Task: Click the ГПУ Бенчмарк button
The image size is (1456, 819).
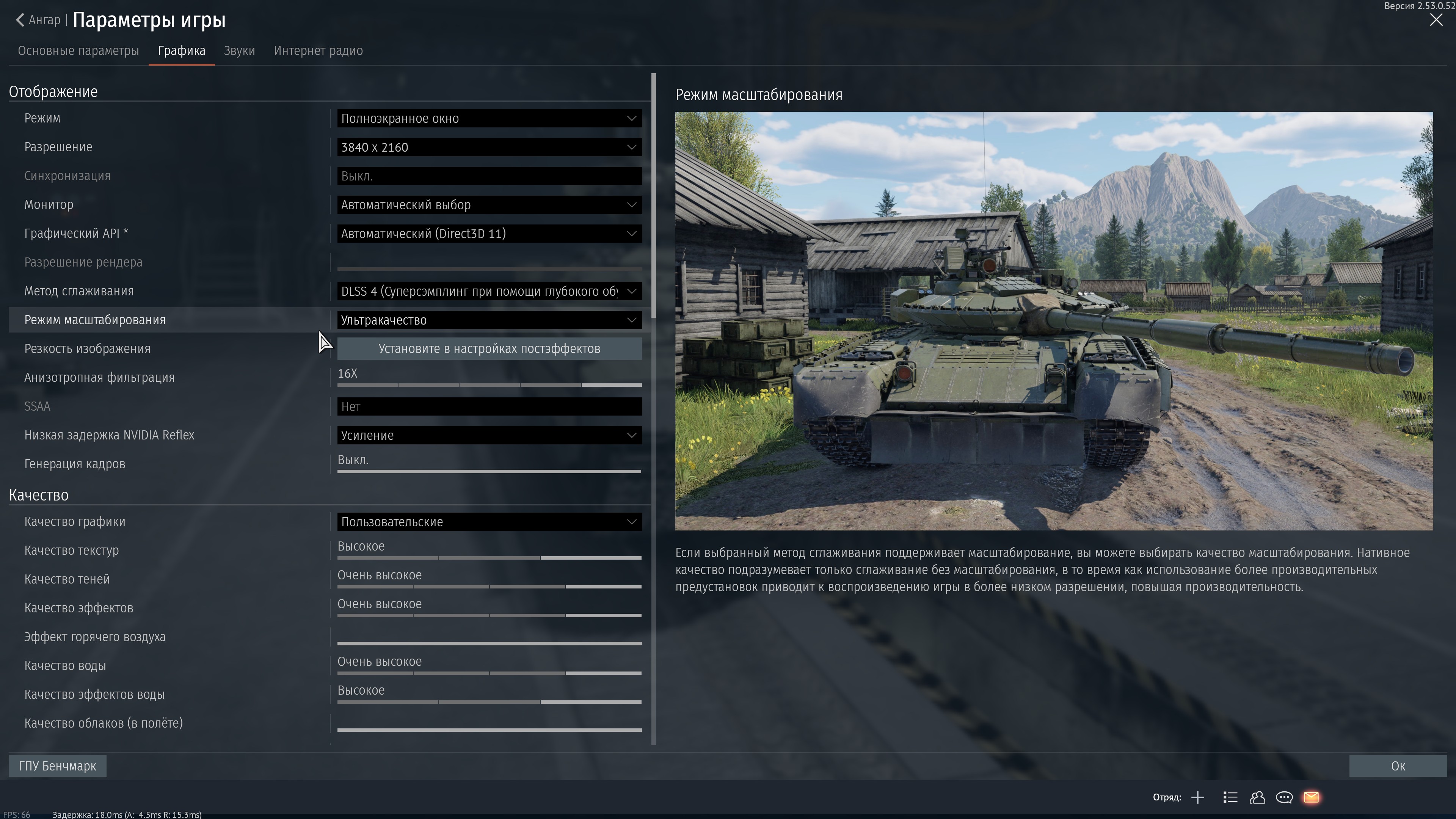Action: click(x=57, y=766)
